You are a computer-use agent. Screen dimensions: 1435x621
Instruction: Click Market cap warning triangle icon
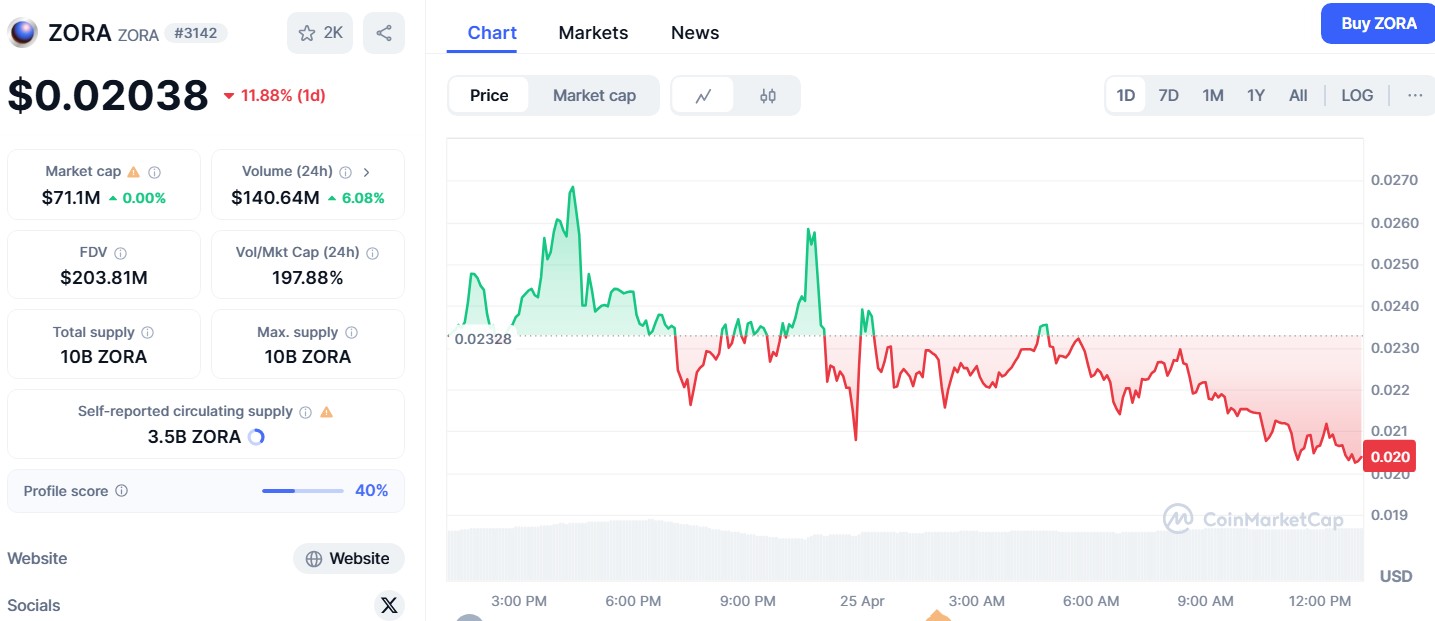(134, 172)
